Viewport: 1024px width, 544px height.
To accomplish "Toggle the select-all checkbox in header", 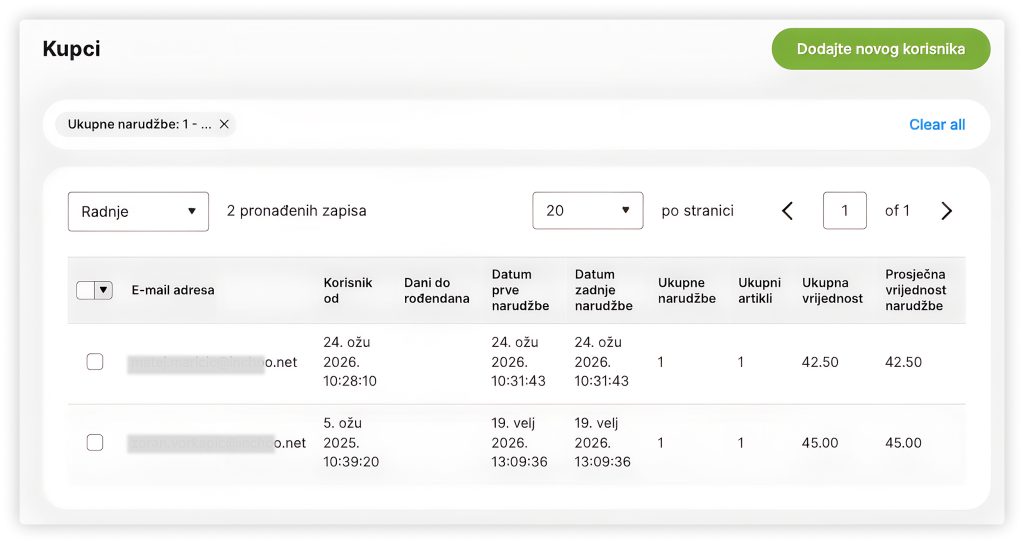I will click(x=86, y=290).
